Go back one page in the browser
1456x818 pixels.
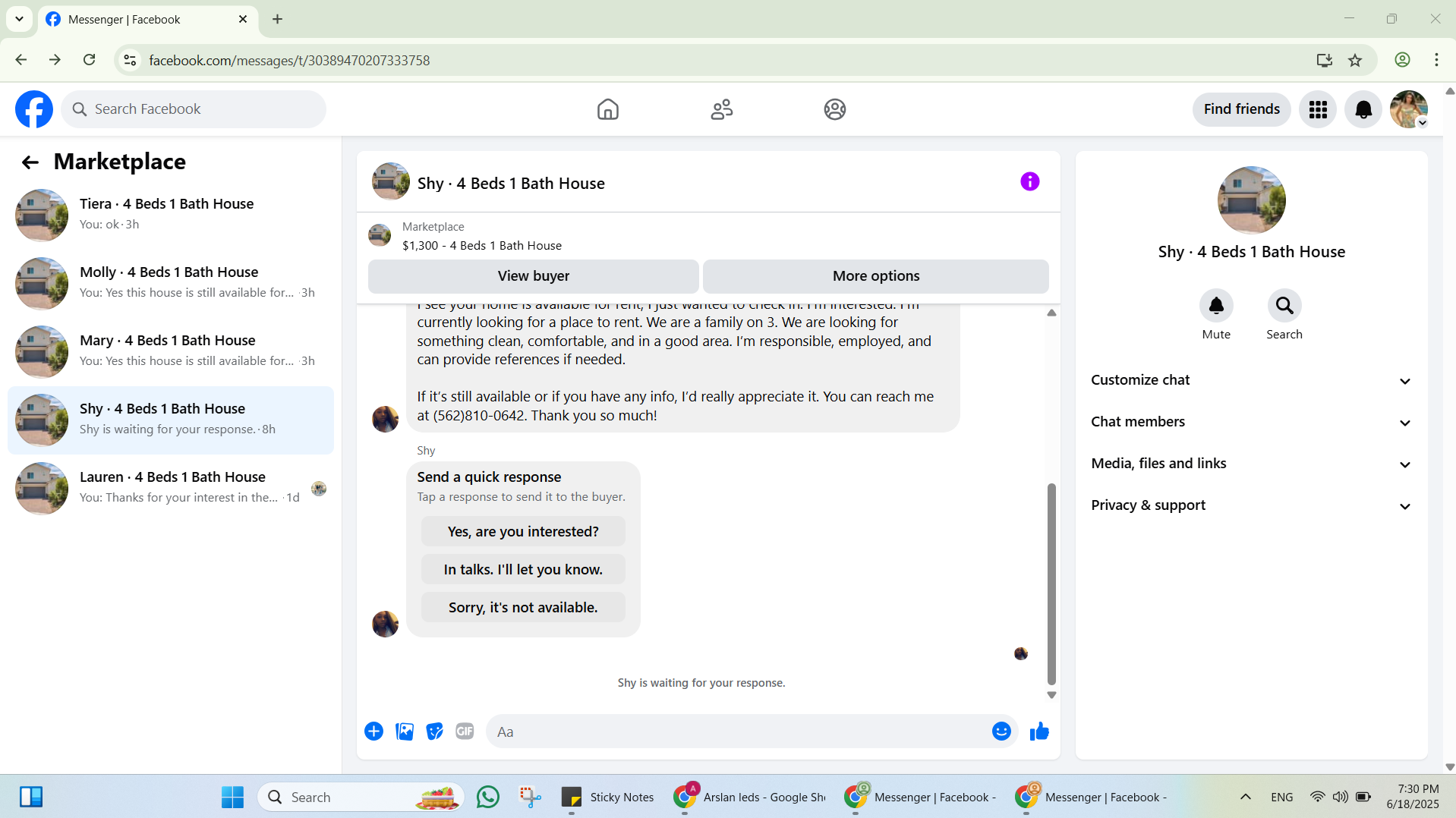tap(21, 60)
